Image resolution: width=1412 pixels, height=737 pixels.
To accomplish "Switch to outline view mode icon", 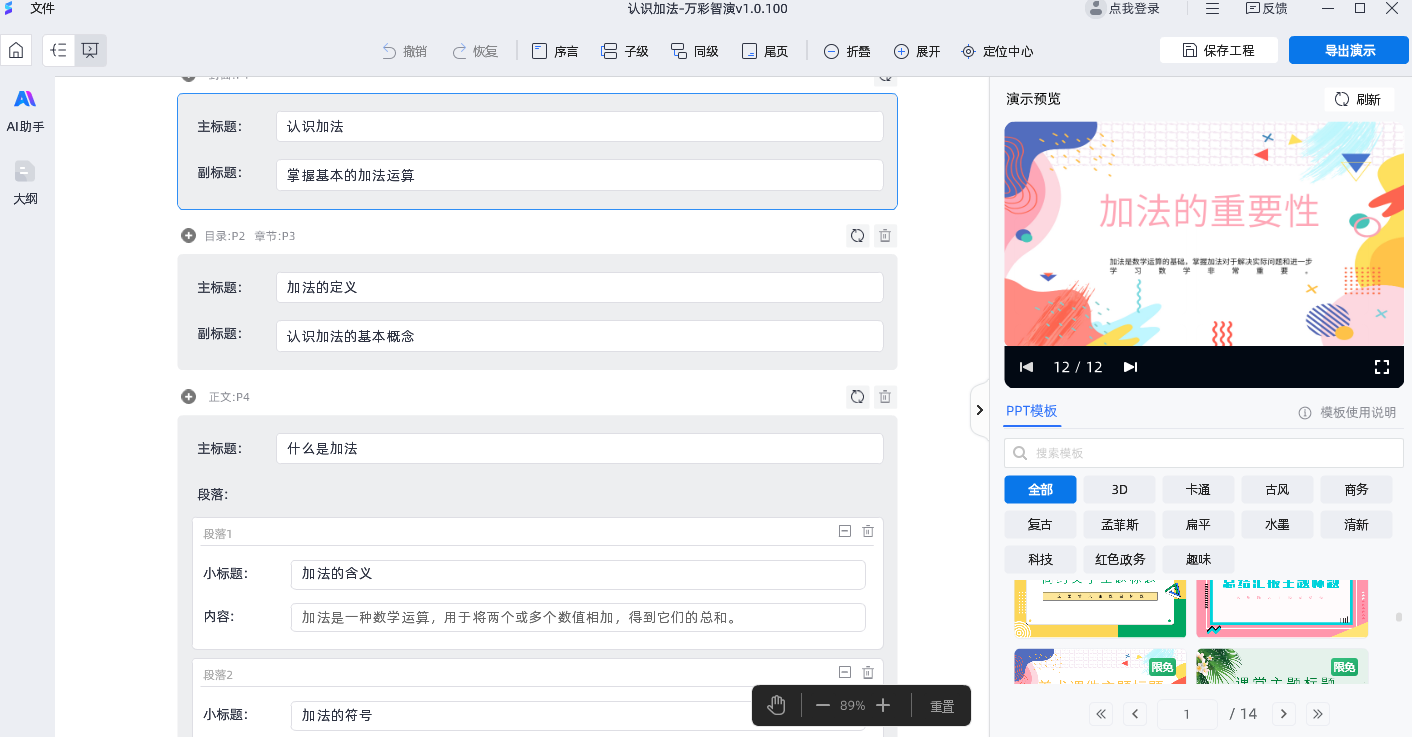I will (59, 50).
